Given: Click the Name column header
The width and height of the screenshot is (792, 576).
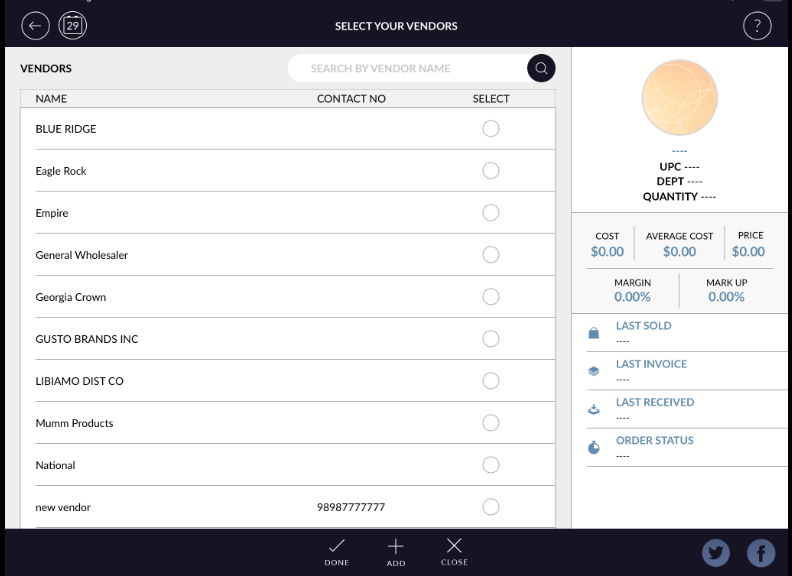Looking at the screenshot, I should click(51, 99).
